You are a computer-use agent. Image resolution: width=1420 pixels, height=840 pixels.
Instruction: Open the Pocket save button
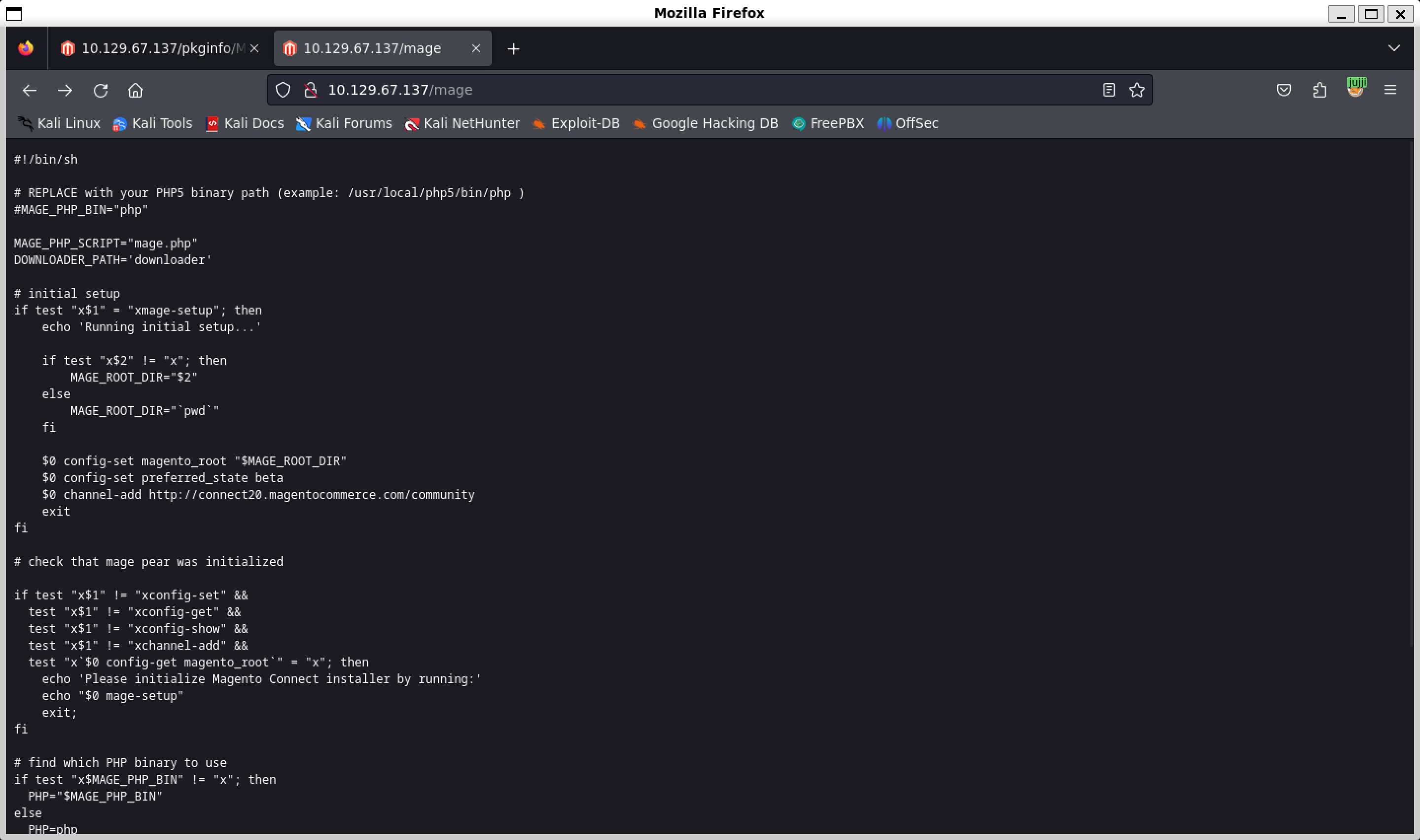tap(1283, 90)
